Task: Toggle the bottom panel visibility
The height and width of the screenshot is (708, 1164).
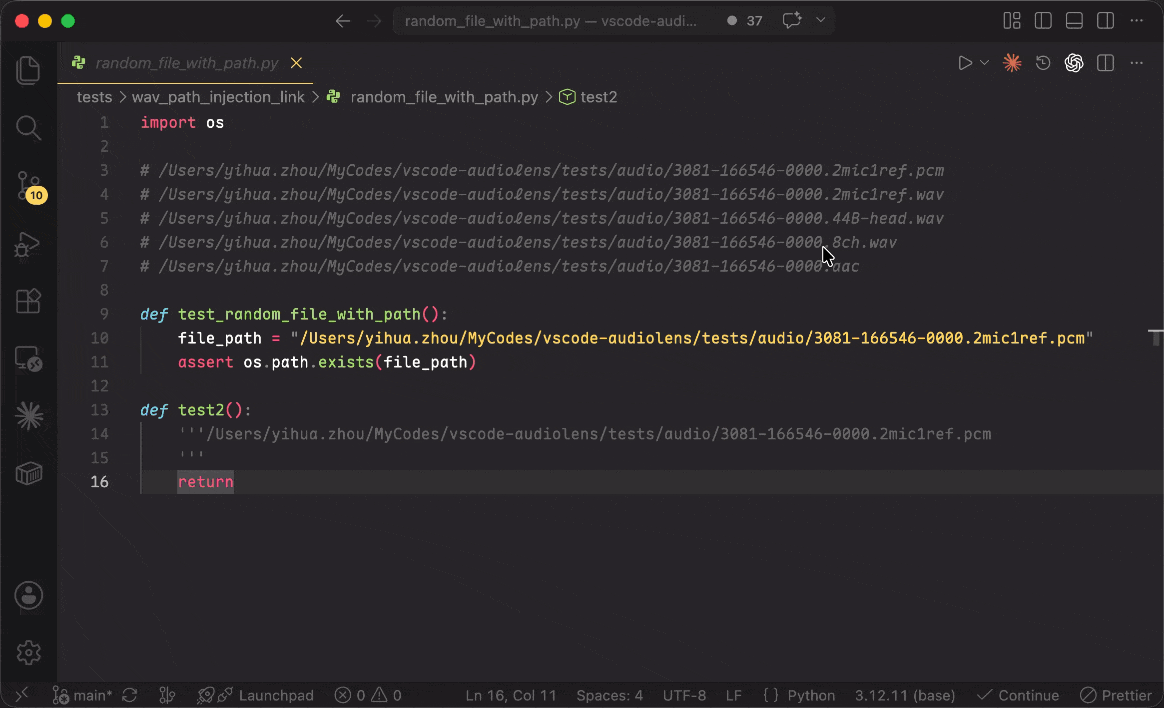Action: 1074,21
